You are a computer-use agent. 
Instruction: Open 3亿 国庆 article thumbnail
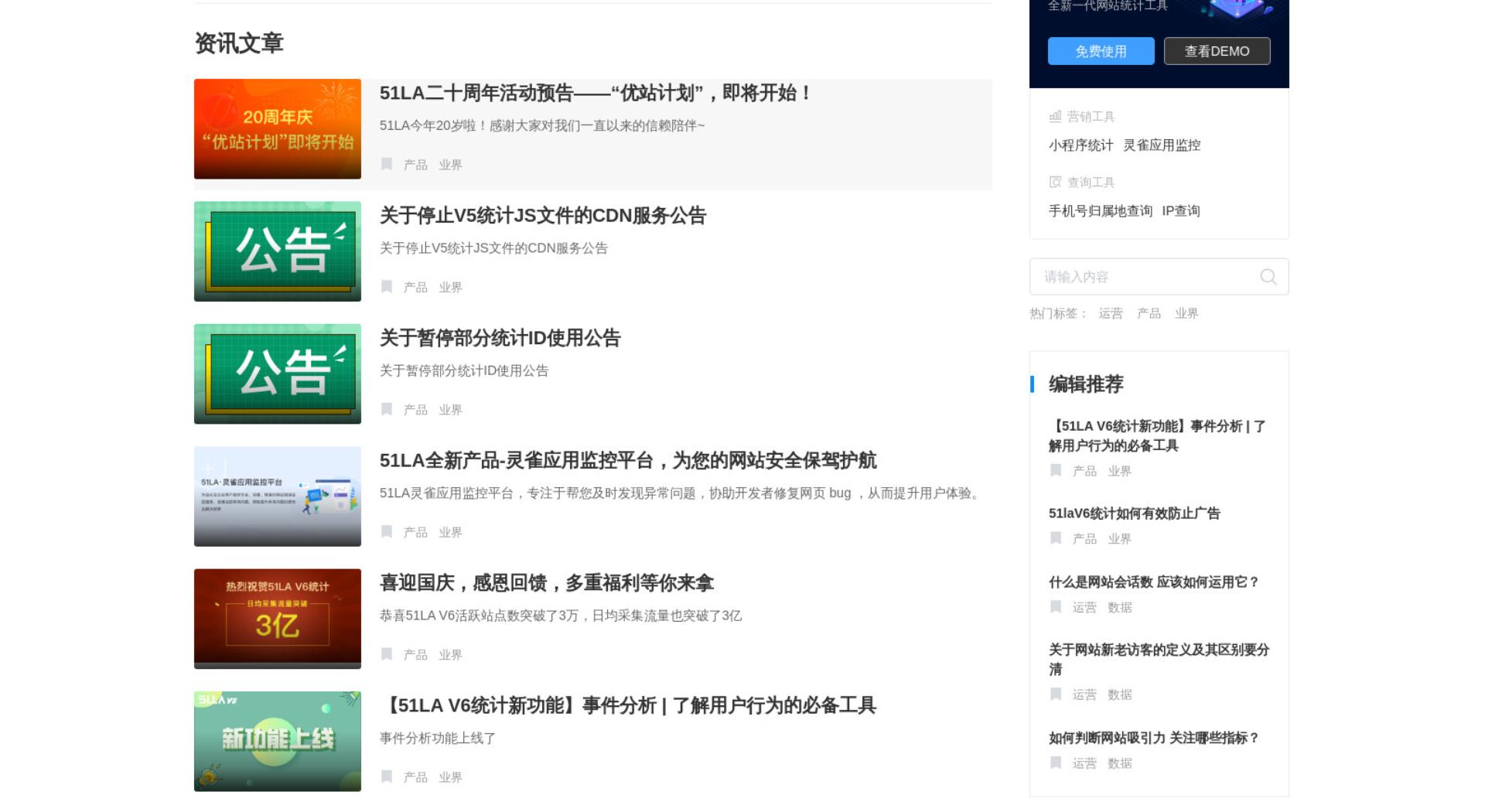point(278,619)
